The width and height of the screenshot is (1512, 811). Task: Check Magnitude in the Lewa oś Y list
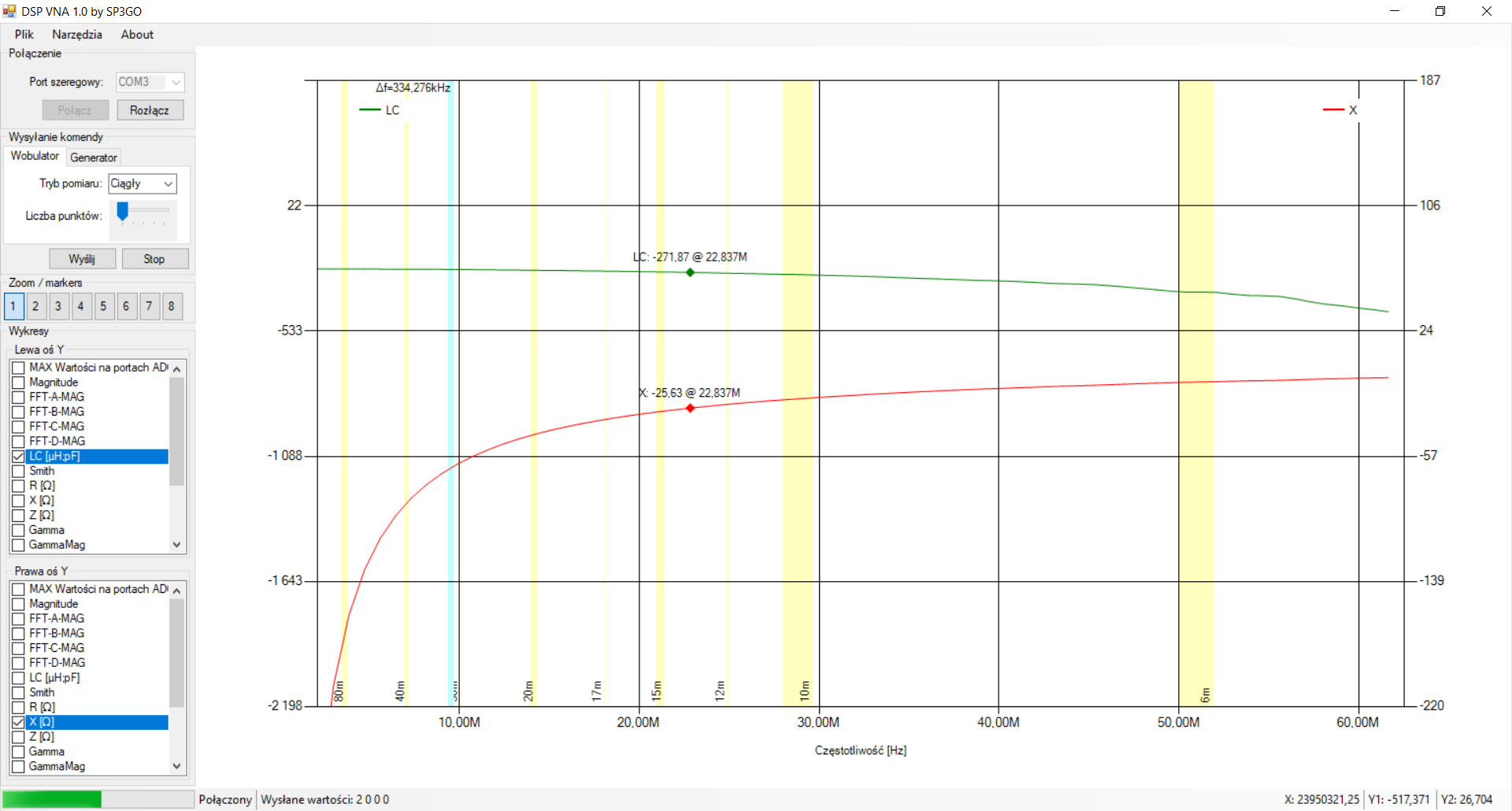click(19, 383)
